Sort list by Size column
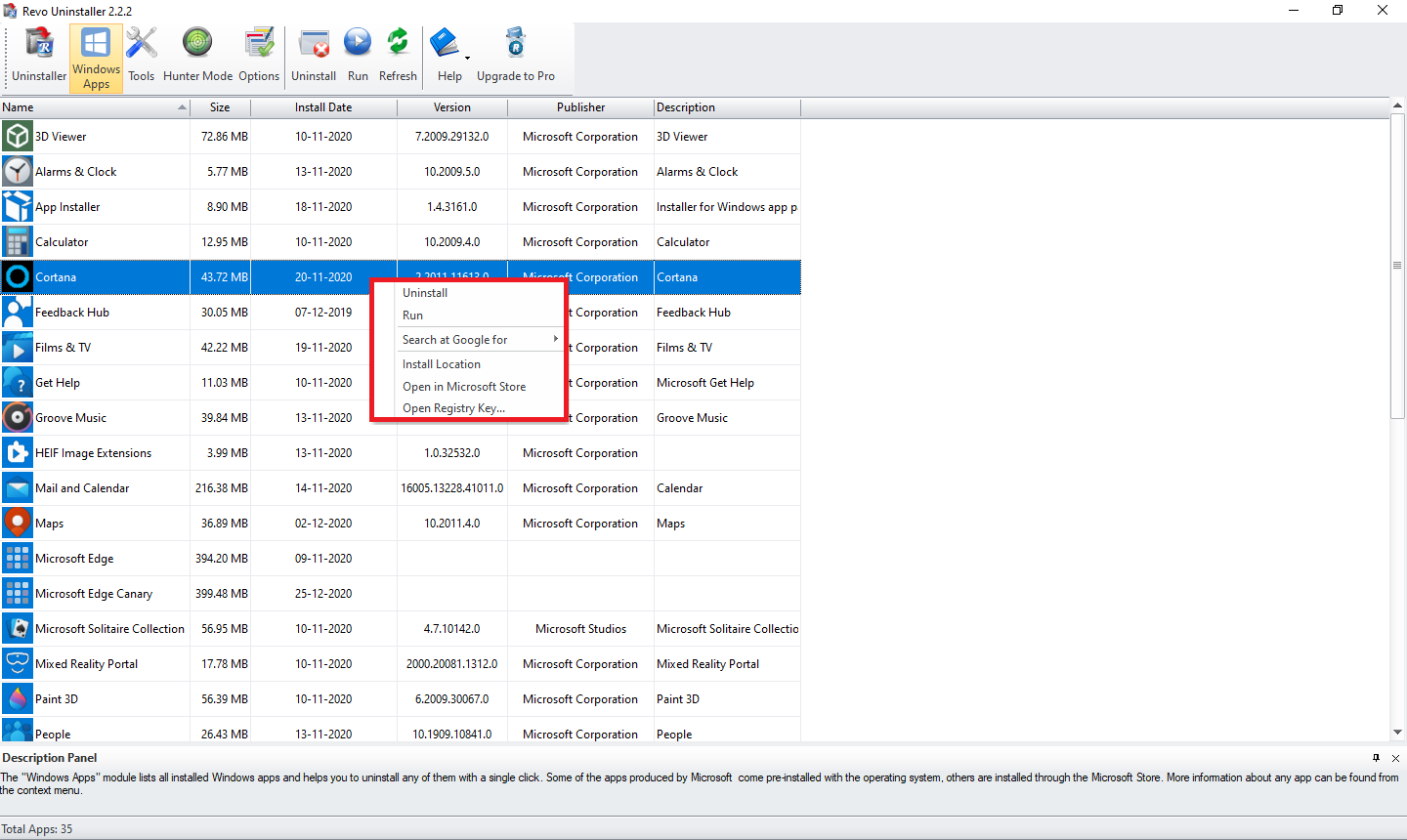 220,107
